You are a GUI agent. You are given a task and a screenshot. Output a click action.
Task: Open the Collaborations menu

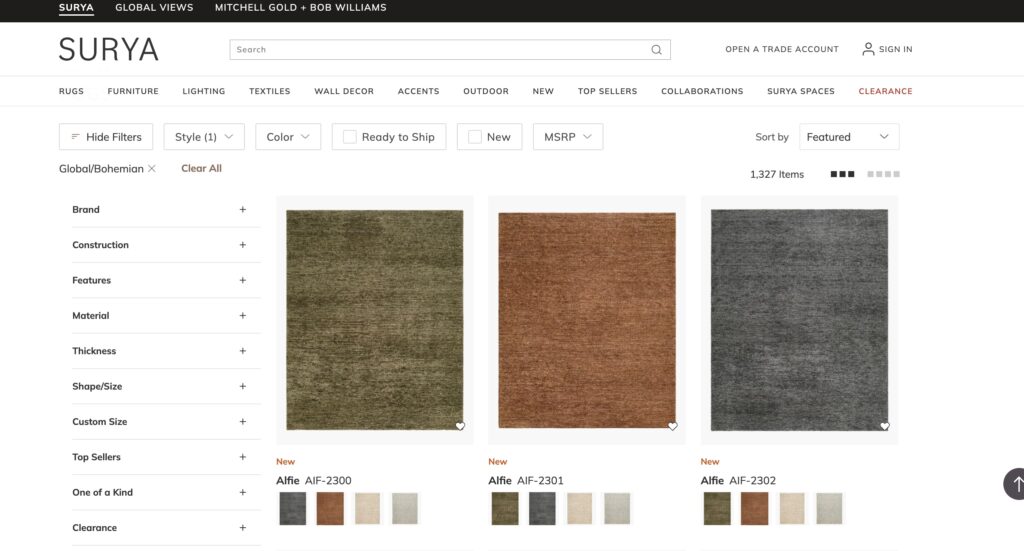[702, 91]
